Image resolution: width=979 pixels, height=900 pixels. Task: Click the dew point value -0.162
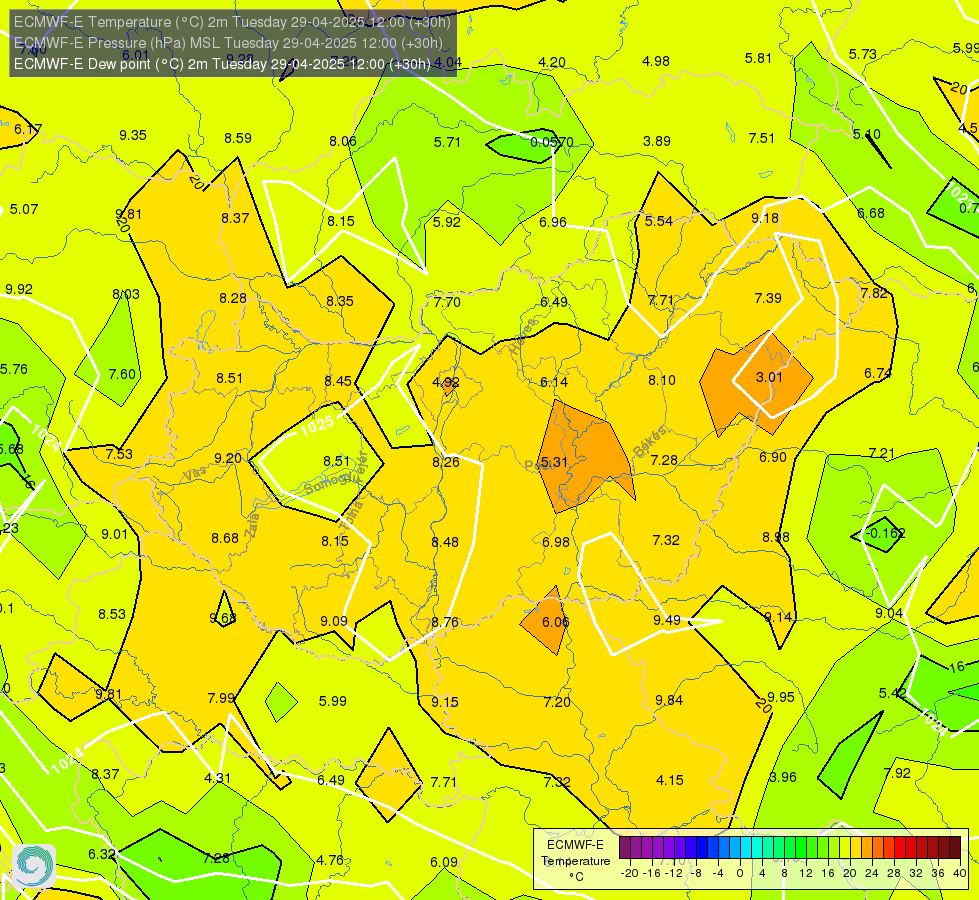(x=885, y=533)
